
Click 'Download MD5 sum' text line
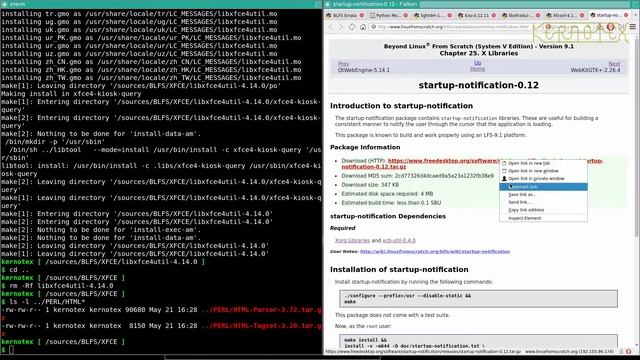tap(418, 176)
